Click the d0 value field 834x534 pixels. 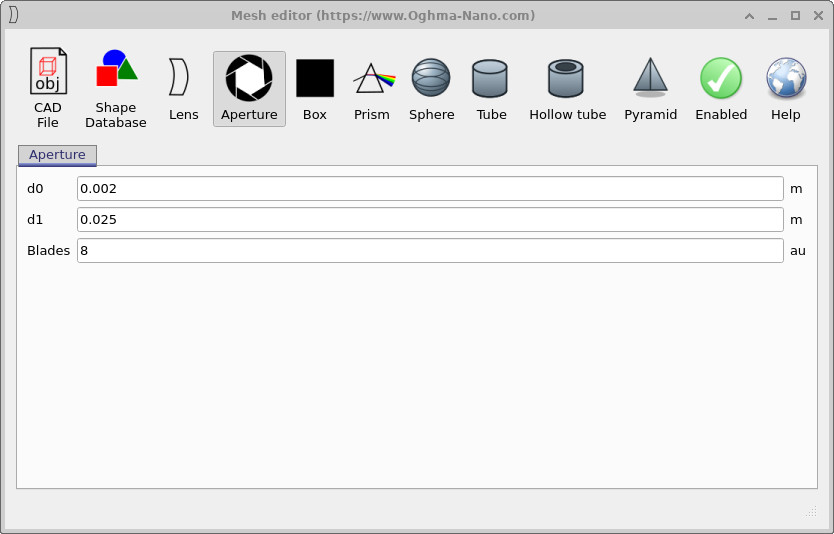point(430,189)
